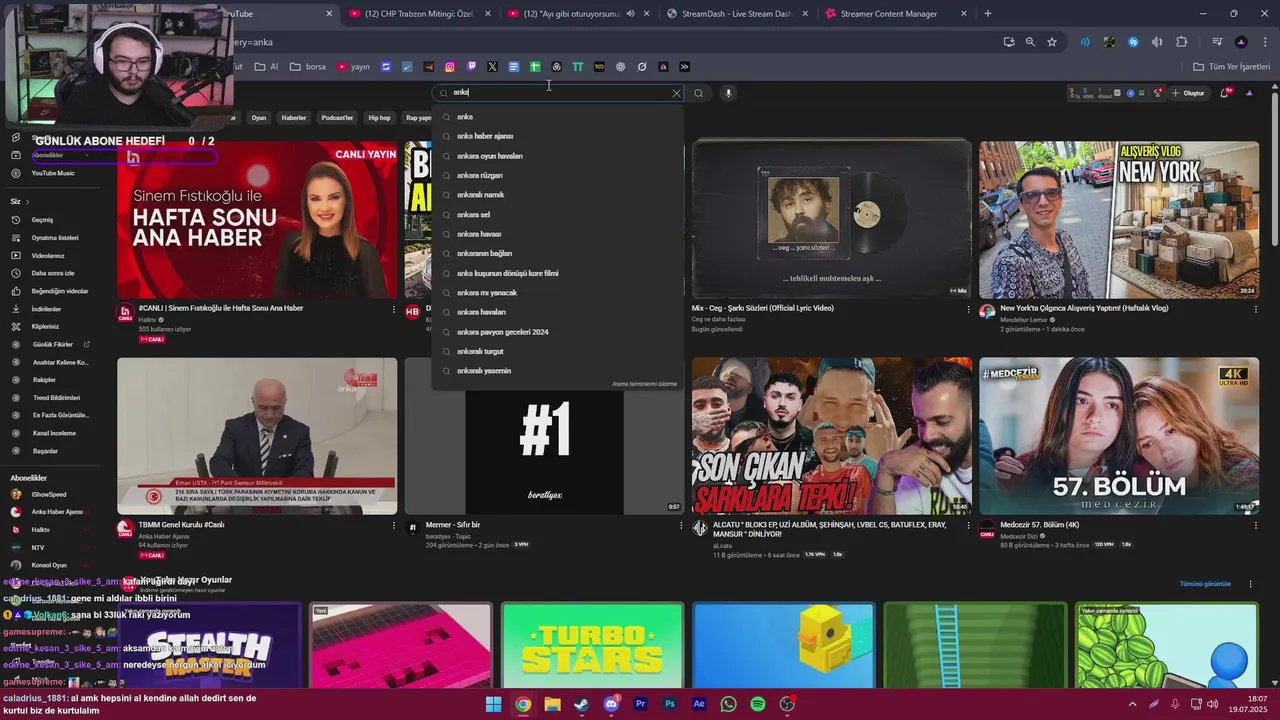This screenshot has height=720, width=1280.
Task: Open New York Alışveriş Vlog thumbnail
Action: pyautogui.click(x=1119, y=220)
